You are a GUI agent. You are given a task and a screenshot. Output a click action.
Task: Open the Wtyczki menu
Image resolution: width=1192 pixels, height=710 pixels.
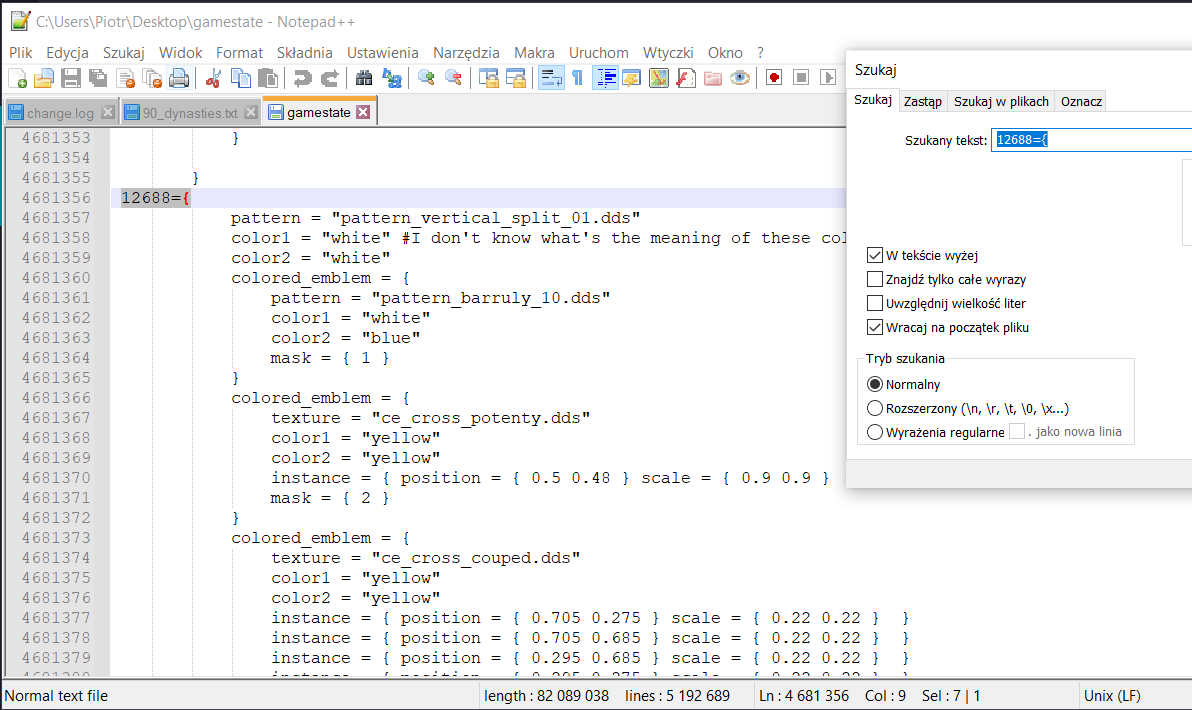668,53
